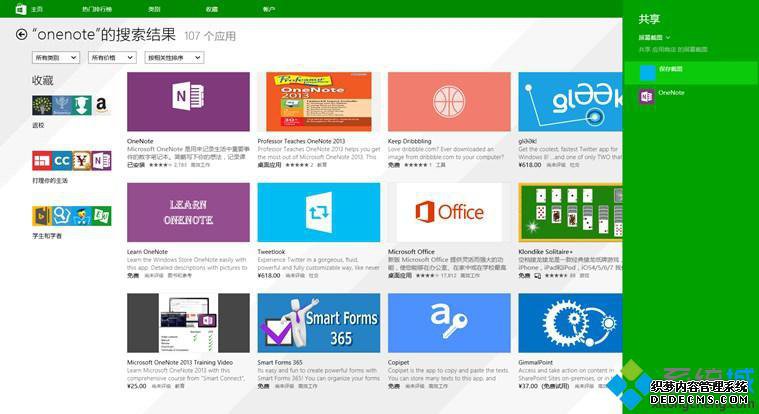Click the "Learn OneNote" title text
This screenshot has height=414, width=759.
148,252
